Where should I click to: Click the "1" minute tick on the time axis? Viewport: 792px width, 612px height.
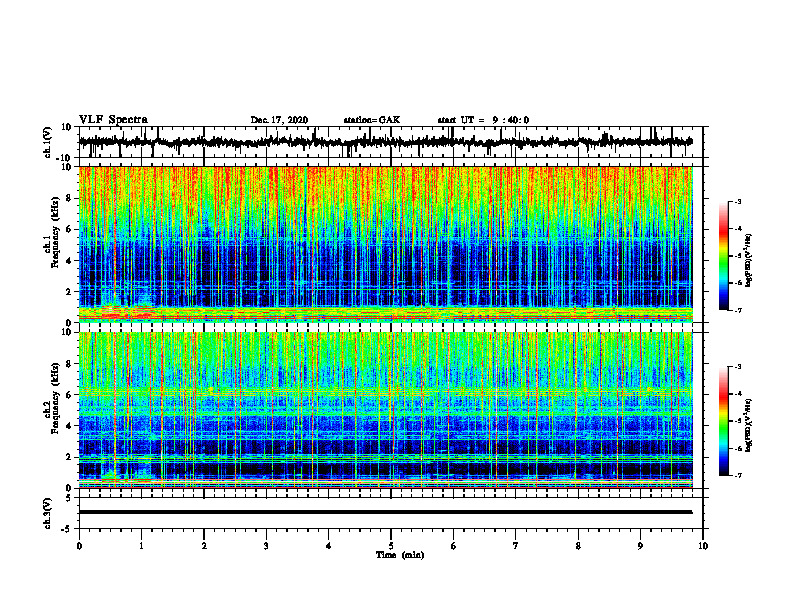pos(141,546)
